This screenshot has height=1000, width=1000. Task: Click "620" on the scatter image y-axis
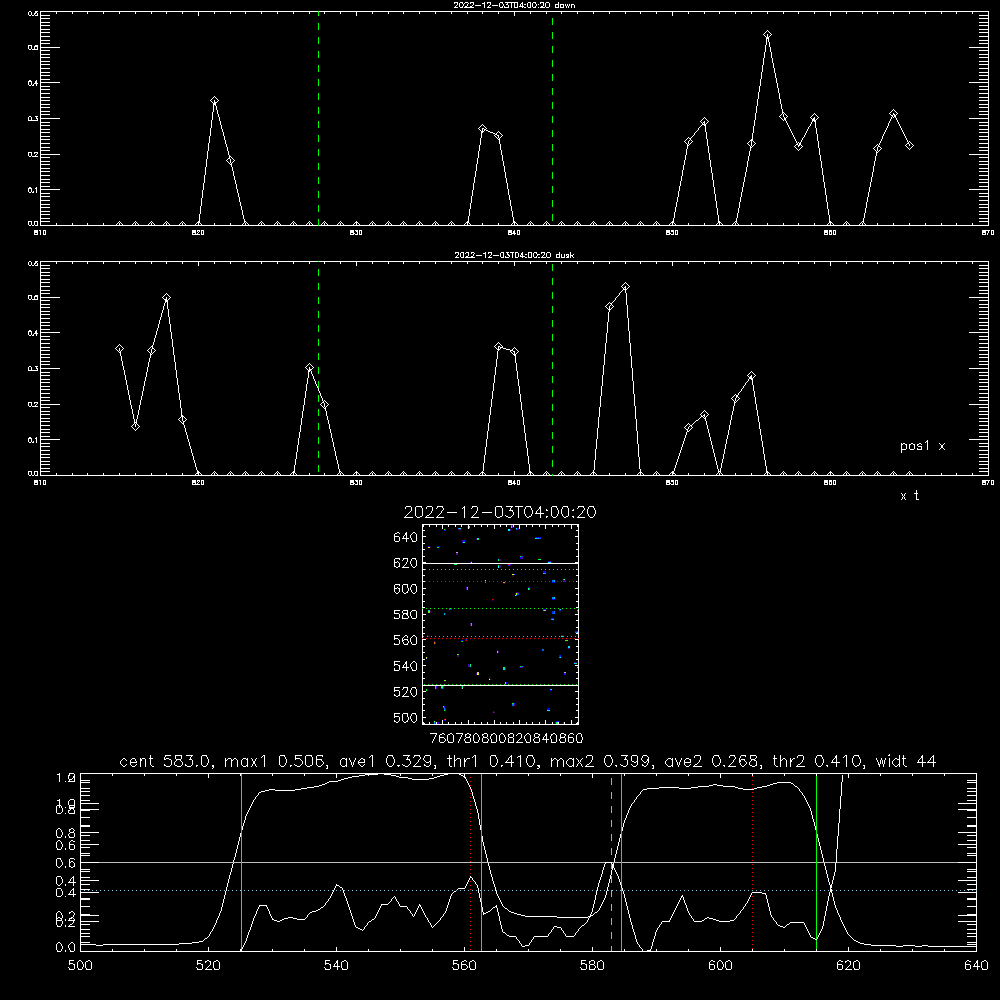pyautogui.click(x=406, y=563)
